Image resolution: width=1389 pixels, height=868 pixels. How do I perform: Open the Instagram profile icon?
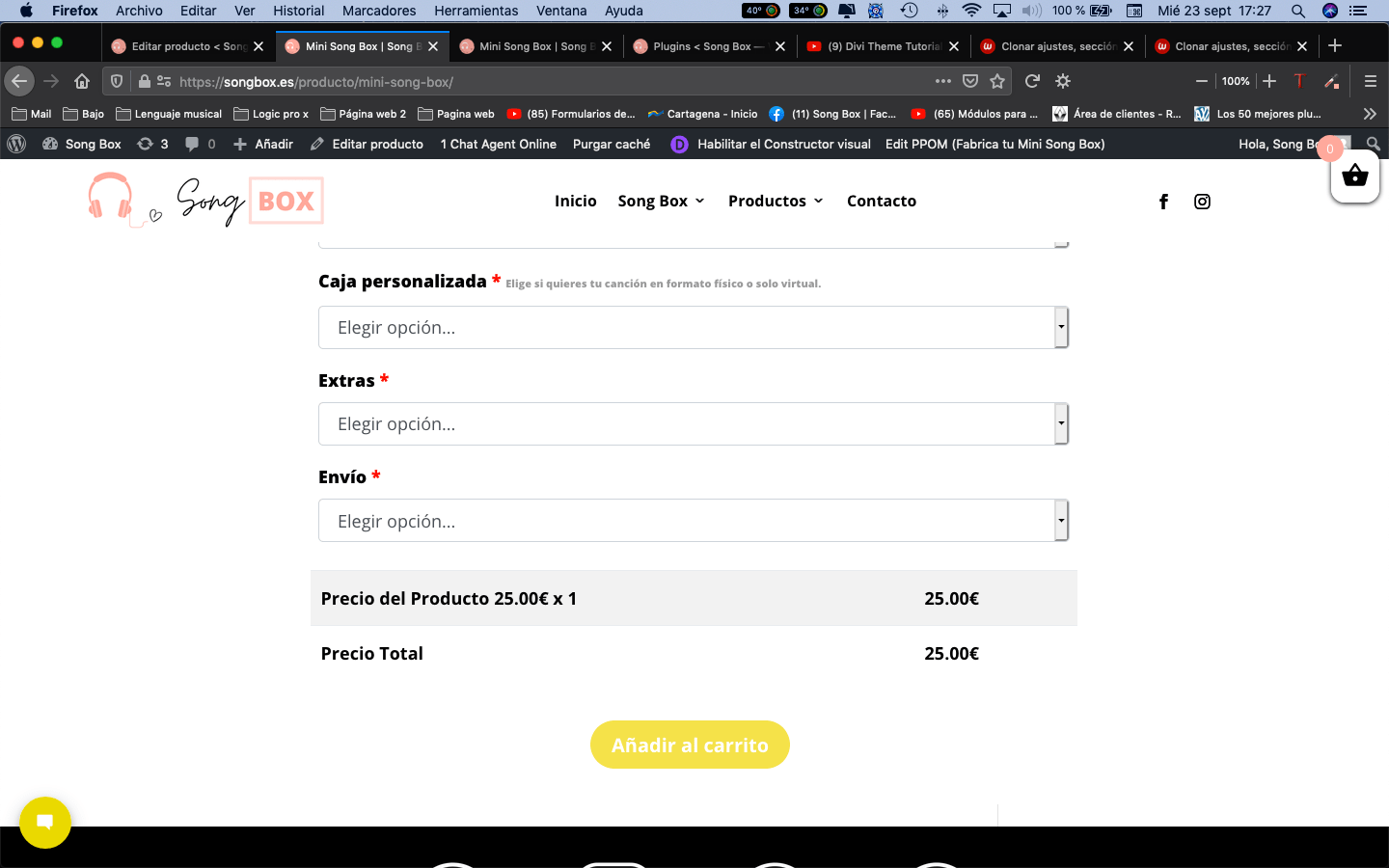tap(1202, 202)
